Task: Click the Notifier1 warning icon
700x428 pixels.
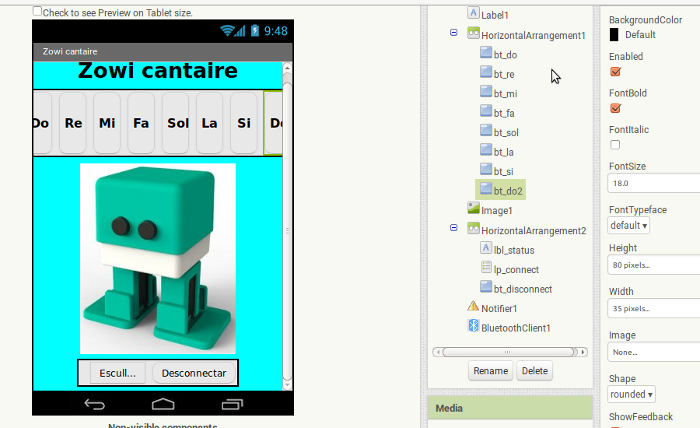Action: click(x=473, y=307)
